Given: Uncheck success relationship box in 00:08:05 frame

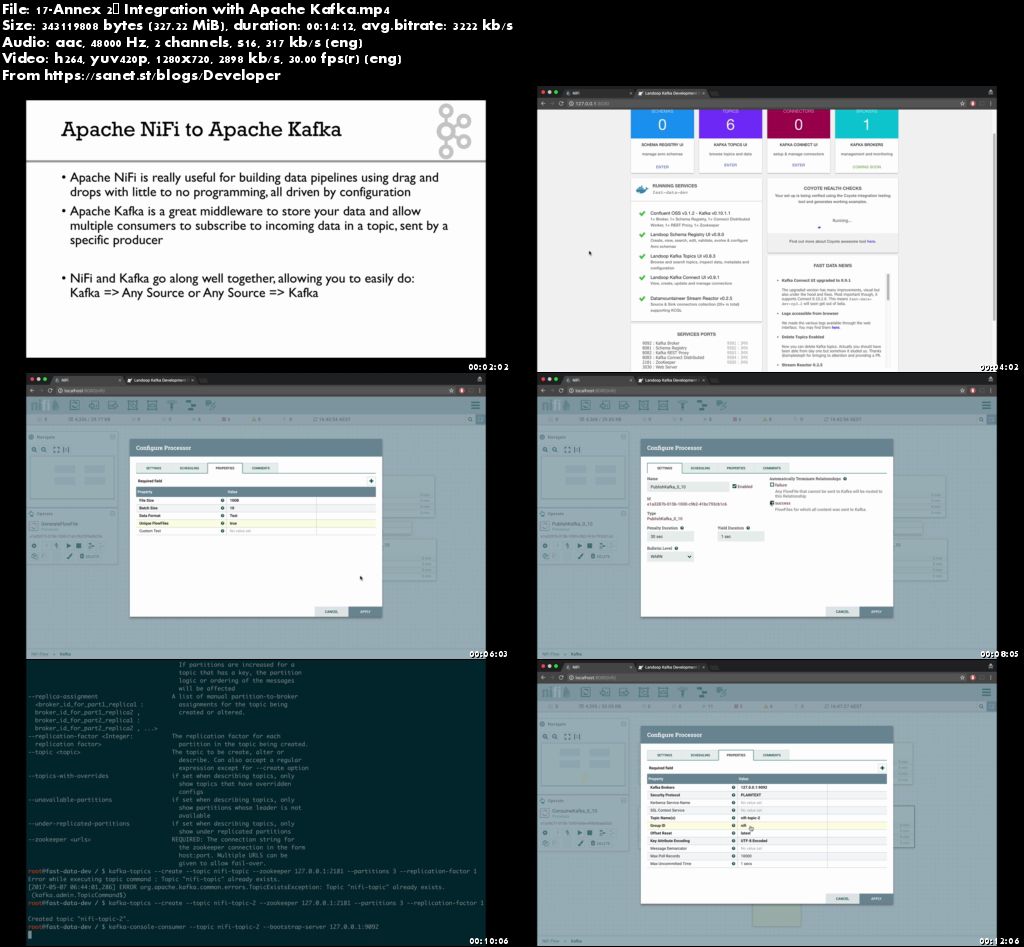Looking at the screenshot, I should coord(772,503).
